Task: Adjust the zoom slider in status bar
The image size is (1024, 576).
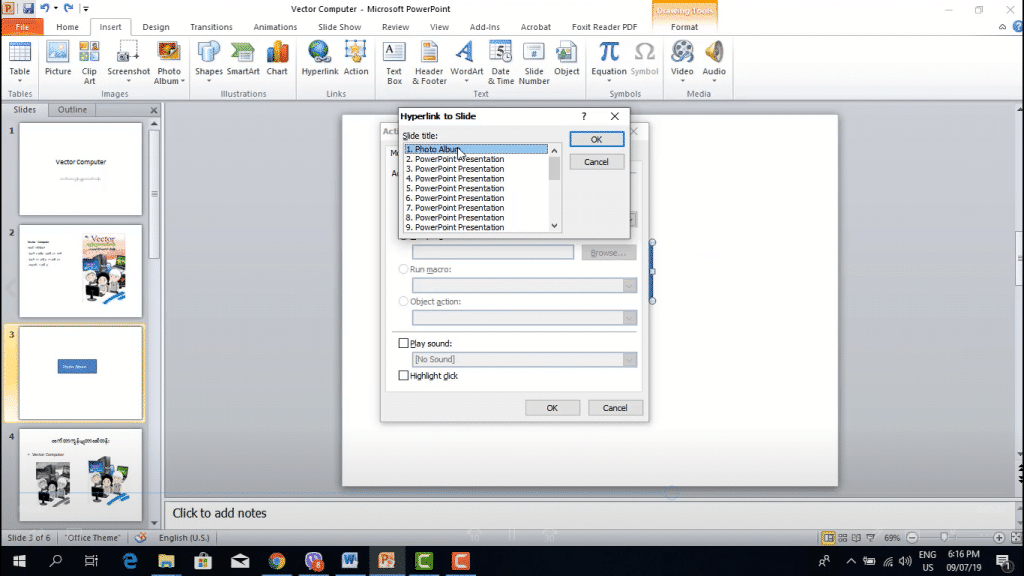Action: (x=944, y=537)
